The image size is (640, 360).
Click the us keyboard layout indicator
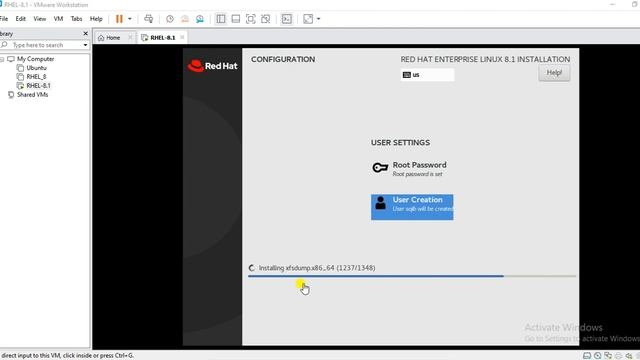coord(427,75)
